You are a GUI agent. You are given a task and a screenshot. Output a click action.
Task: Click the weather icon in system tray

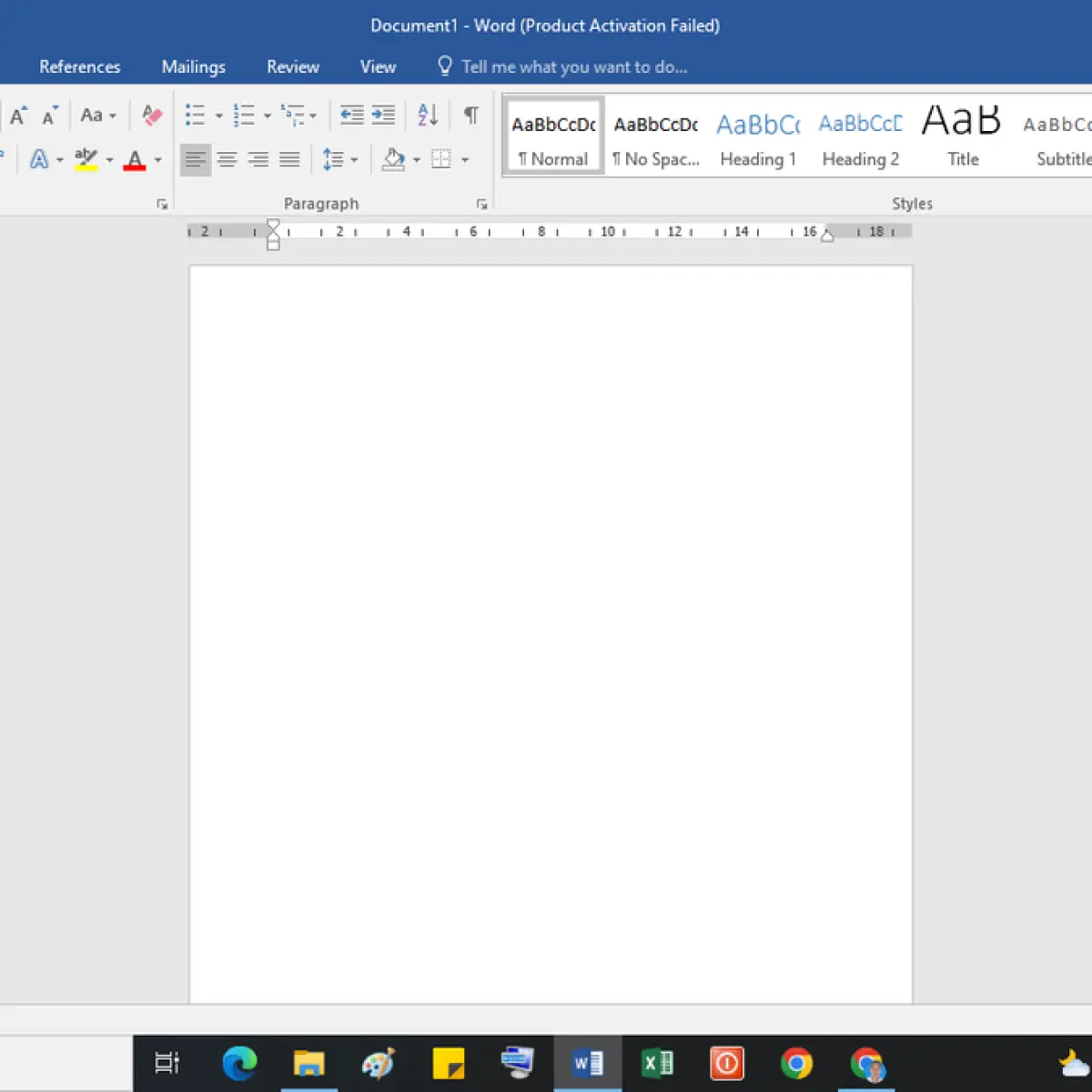[x=1075, y=1063]
